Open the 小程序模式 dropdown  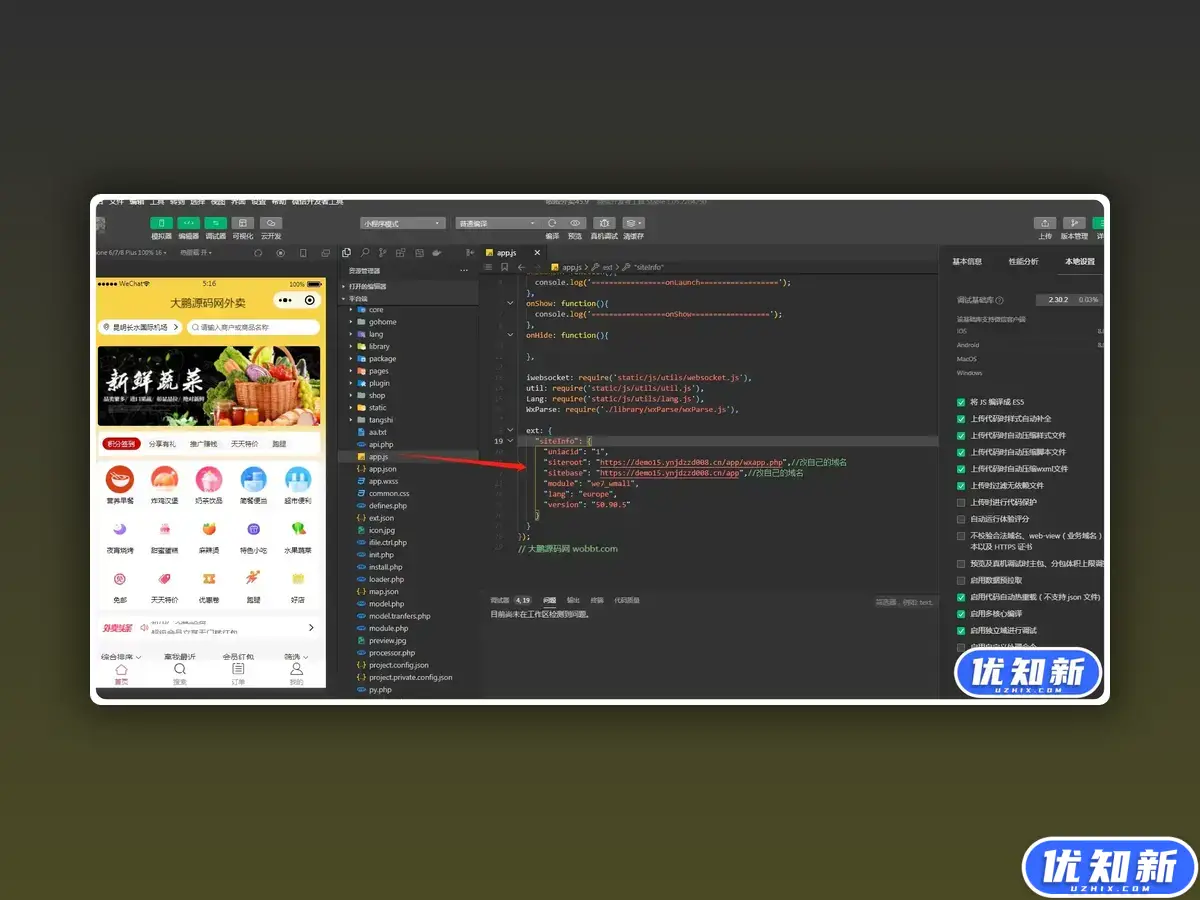402,222
